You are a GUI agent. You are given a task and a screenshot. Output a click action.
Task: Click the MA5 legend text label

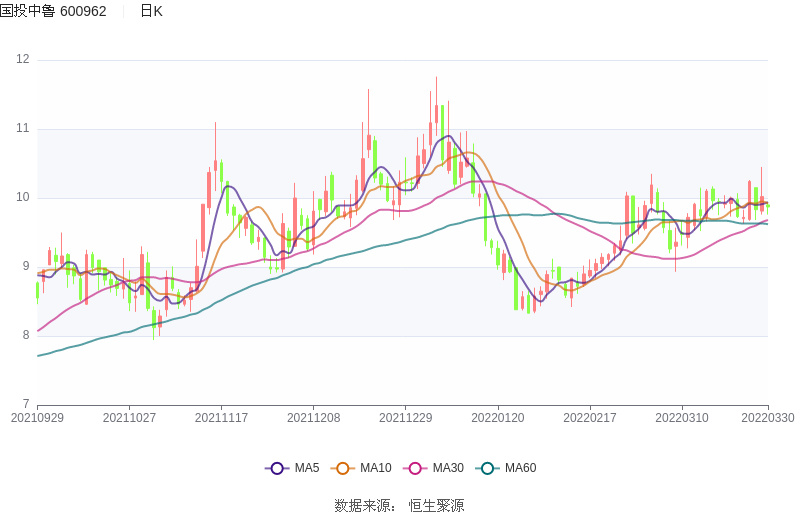click(x=306, y=468)
